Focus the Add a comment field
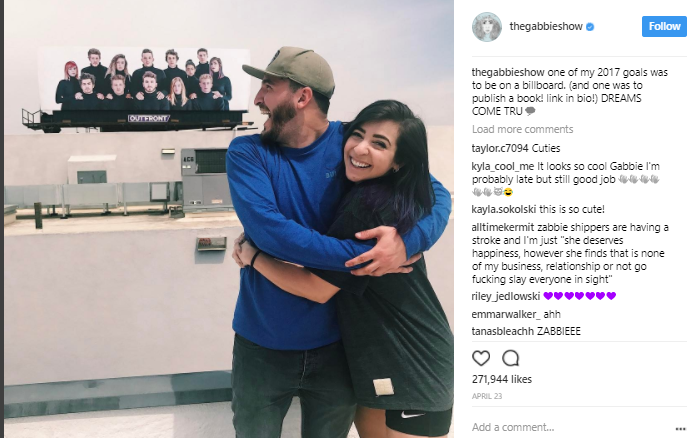This screenshot has width=688, height=438. click(570, 427)
